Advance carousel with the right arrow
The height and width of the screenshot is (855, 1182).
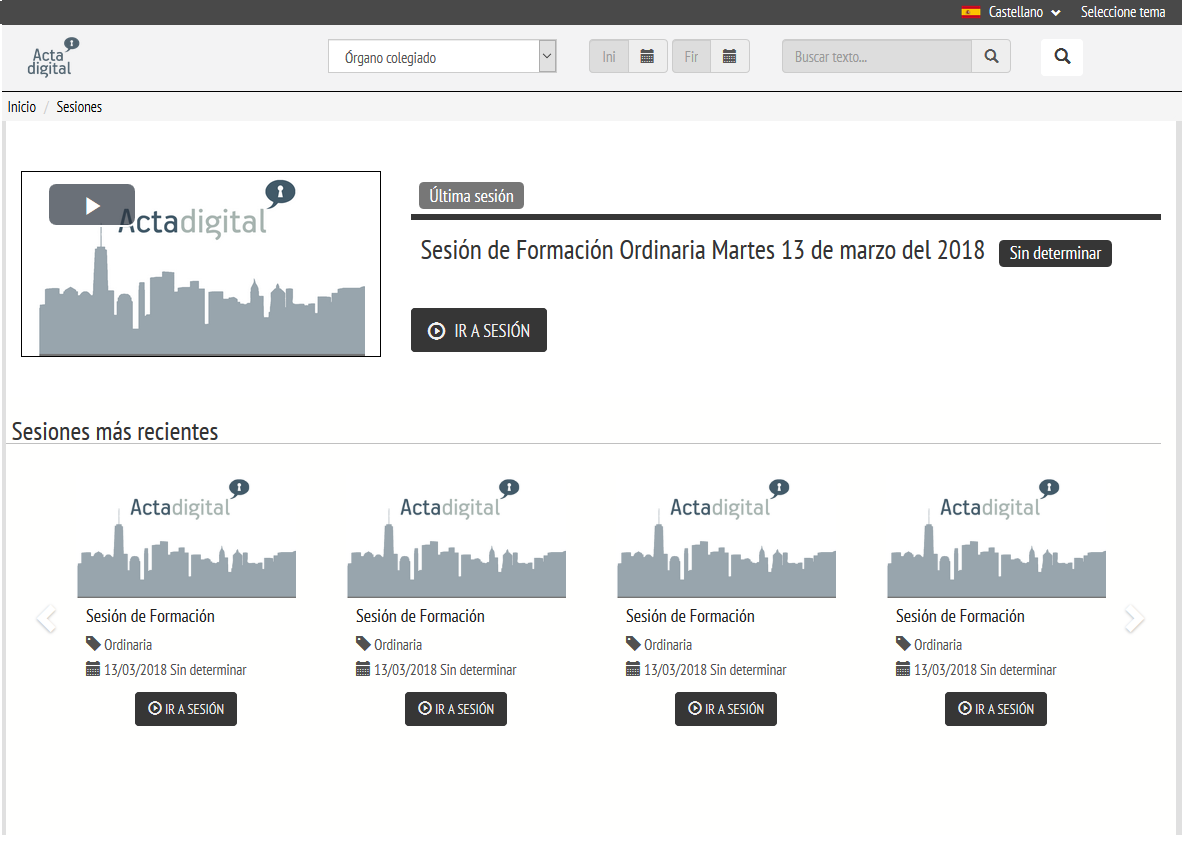pyautogui.click(x=1133, y=620)
